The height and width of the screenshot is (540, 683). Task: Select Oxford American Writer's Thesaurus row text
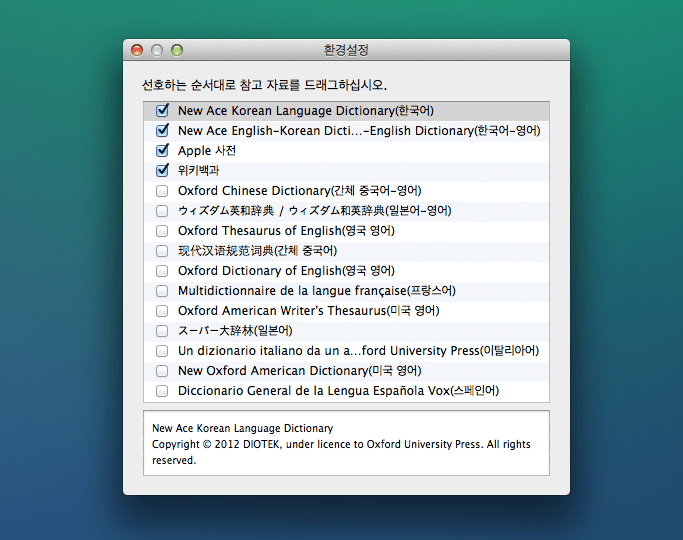coord(309,311)
